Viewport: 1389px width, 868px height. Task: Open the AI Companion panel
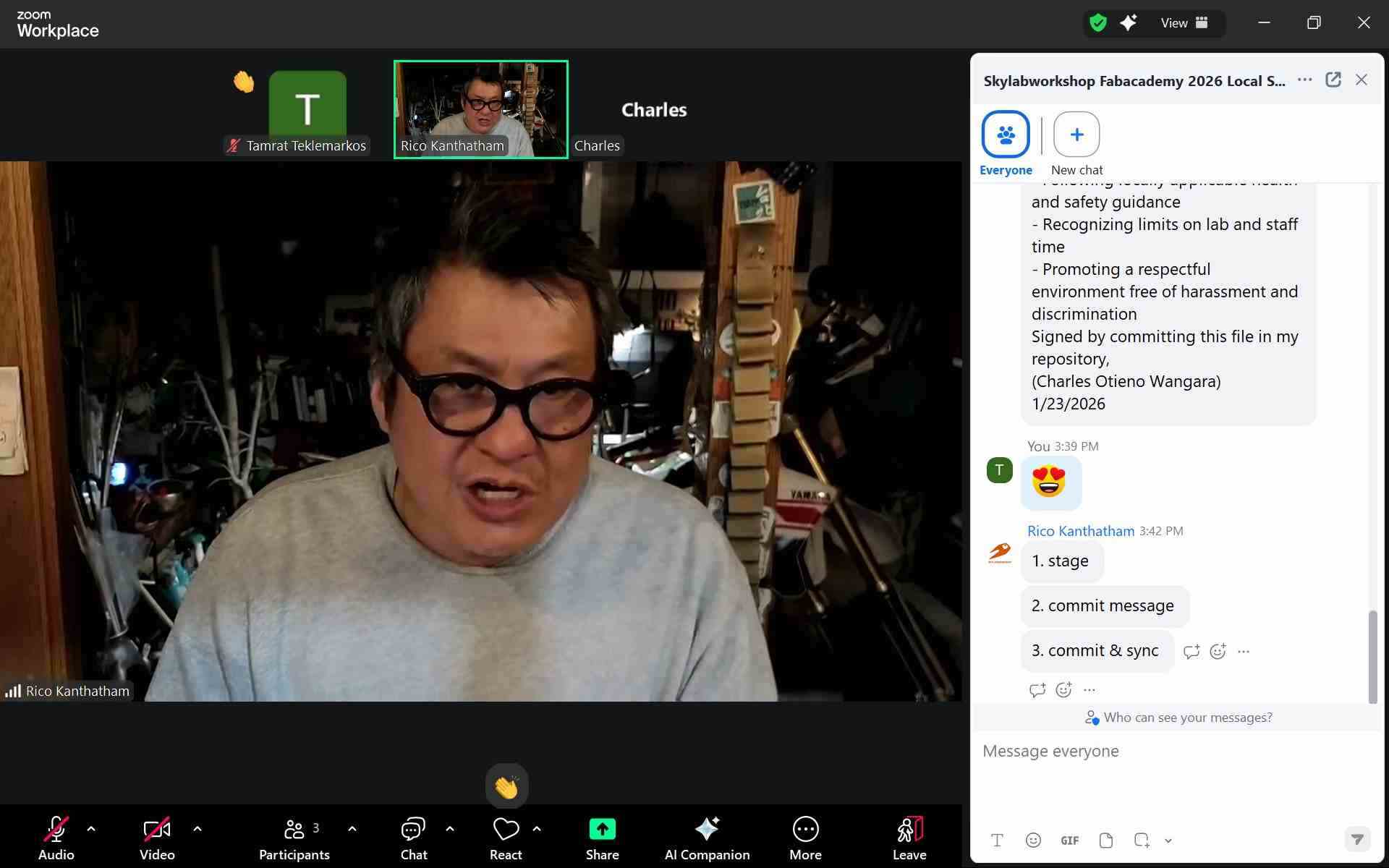(x=706, y=838)
